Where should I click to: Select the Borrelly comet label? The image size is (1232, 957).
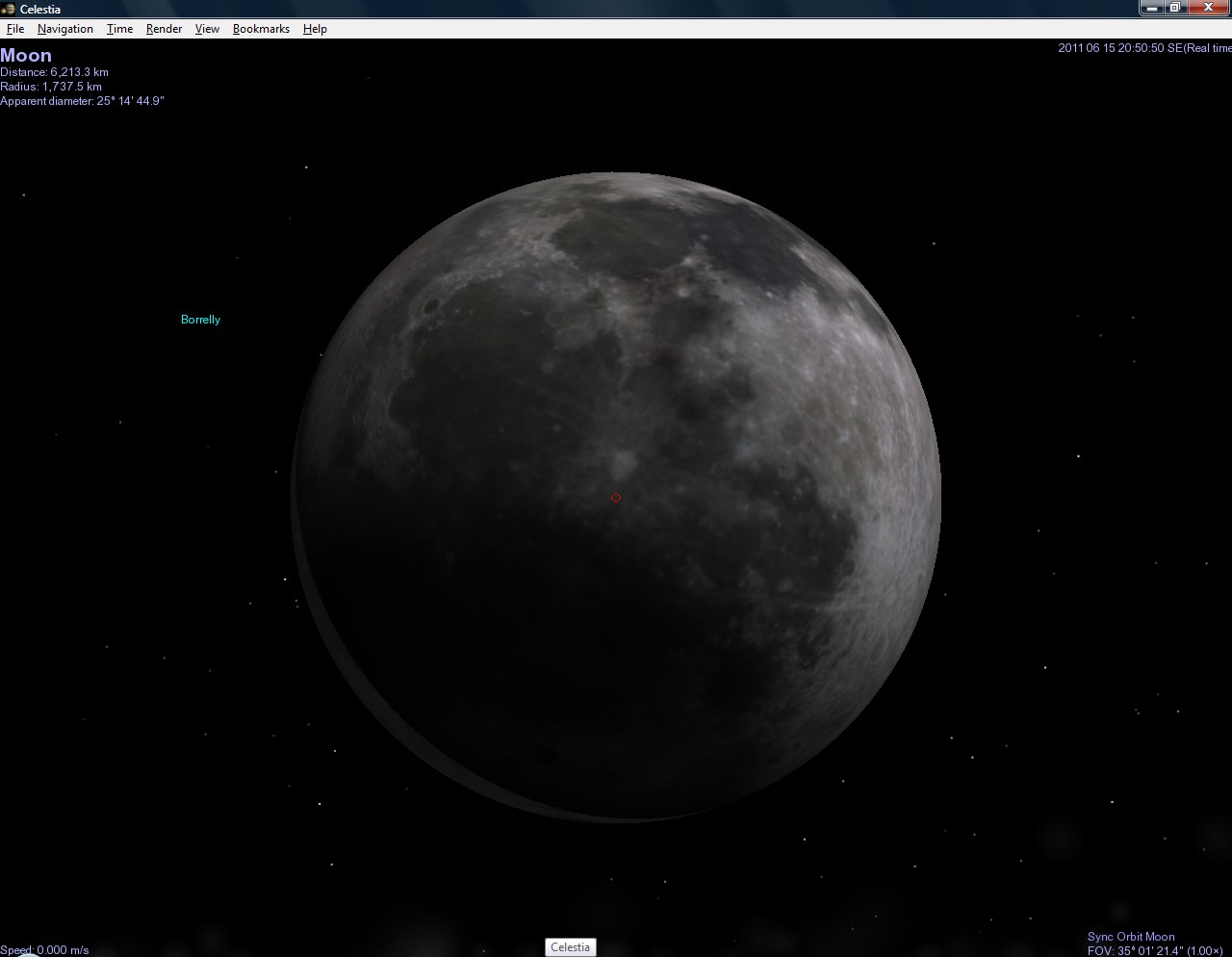point(200,320)
